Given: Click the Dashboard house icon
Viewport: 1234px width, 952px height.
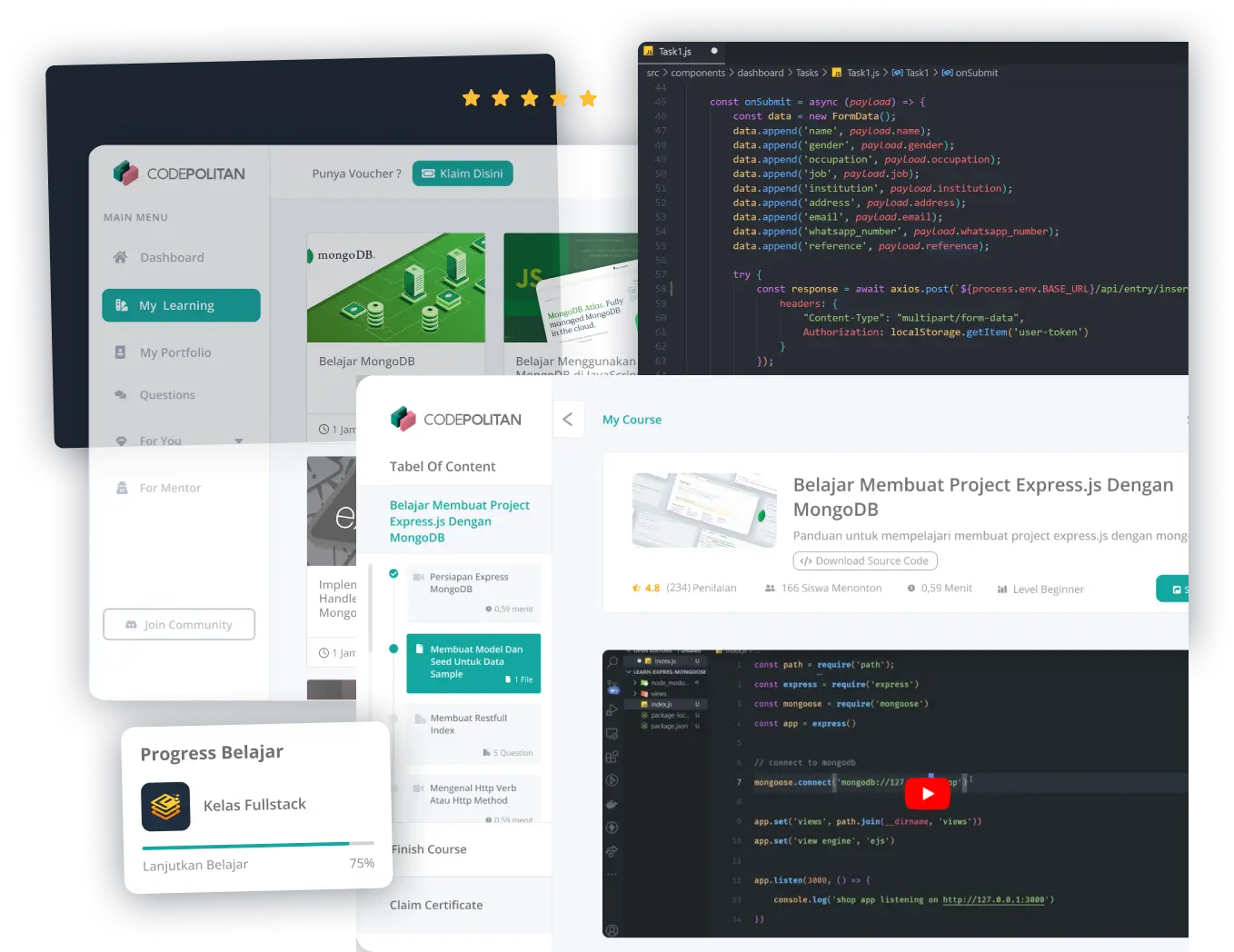Looking at the screenshot, I should (120, 257).
